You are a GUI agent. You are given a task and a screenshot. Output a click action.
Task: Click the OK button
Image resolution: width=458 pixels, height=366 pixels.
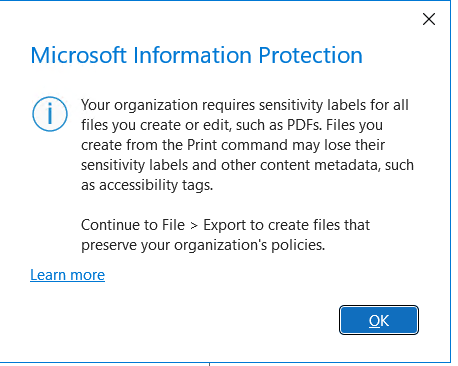(379, 320)
